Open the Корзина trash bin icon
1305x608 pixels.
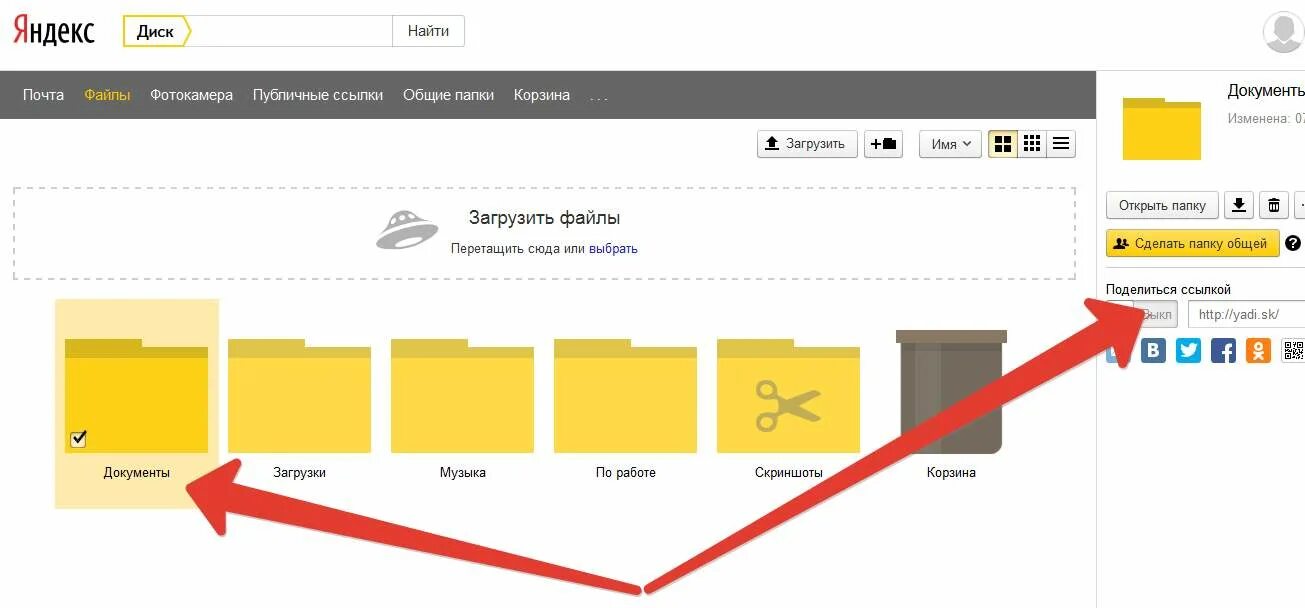pyautogui.click(x=951, y=391)
